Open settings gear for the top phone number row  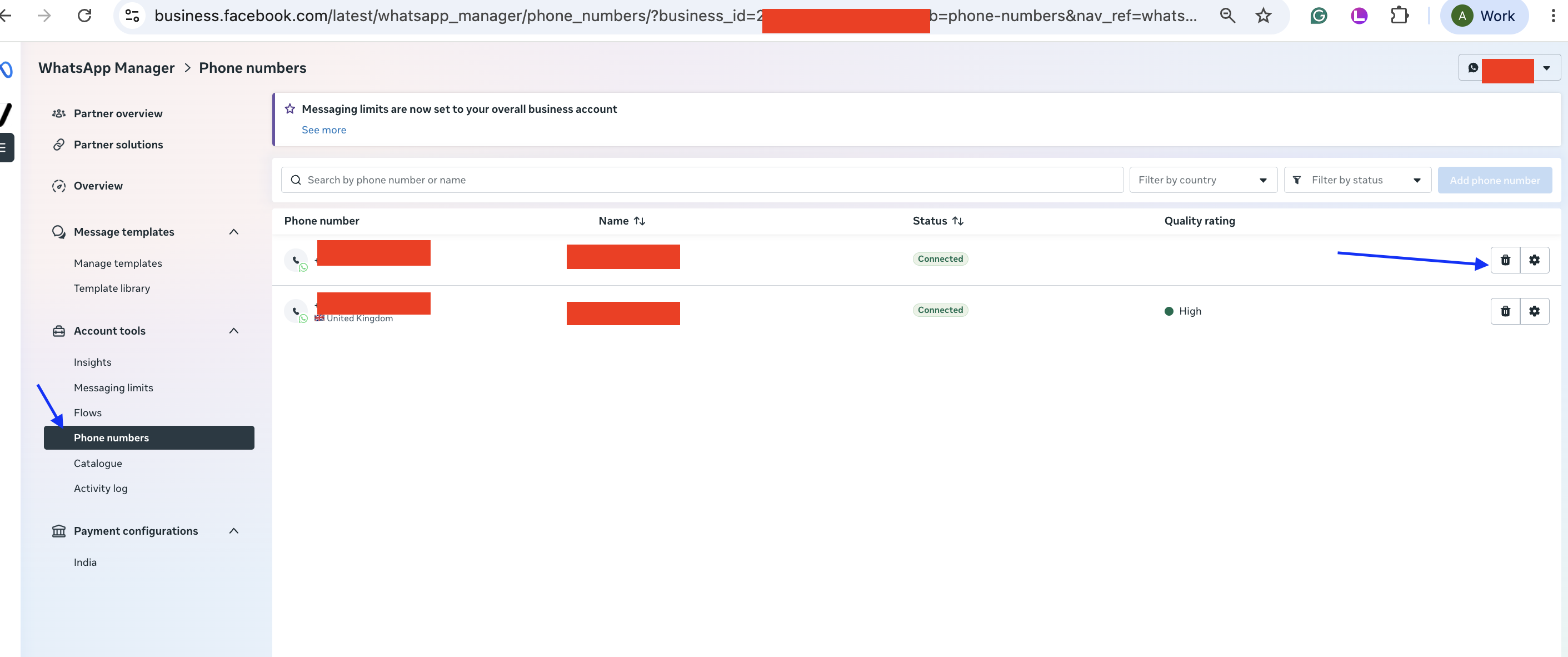[1535, 260]
